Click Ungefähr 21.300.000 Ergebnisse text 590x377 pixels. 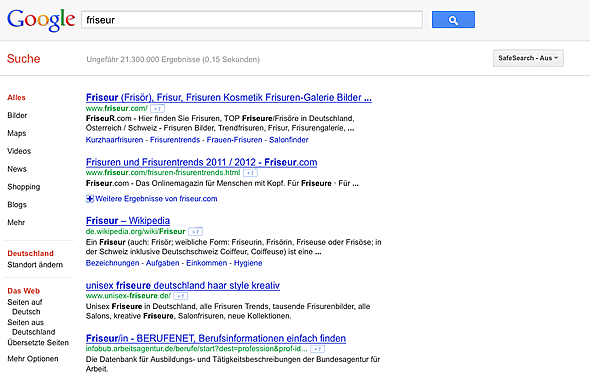[x=173, y=59]
